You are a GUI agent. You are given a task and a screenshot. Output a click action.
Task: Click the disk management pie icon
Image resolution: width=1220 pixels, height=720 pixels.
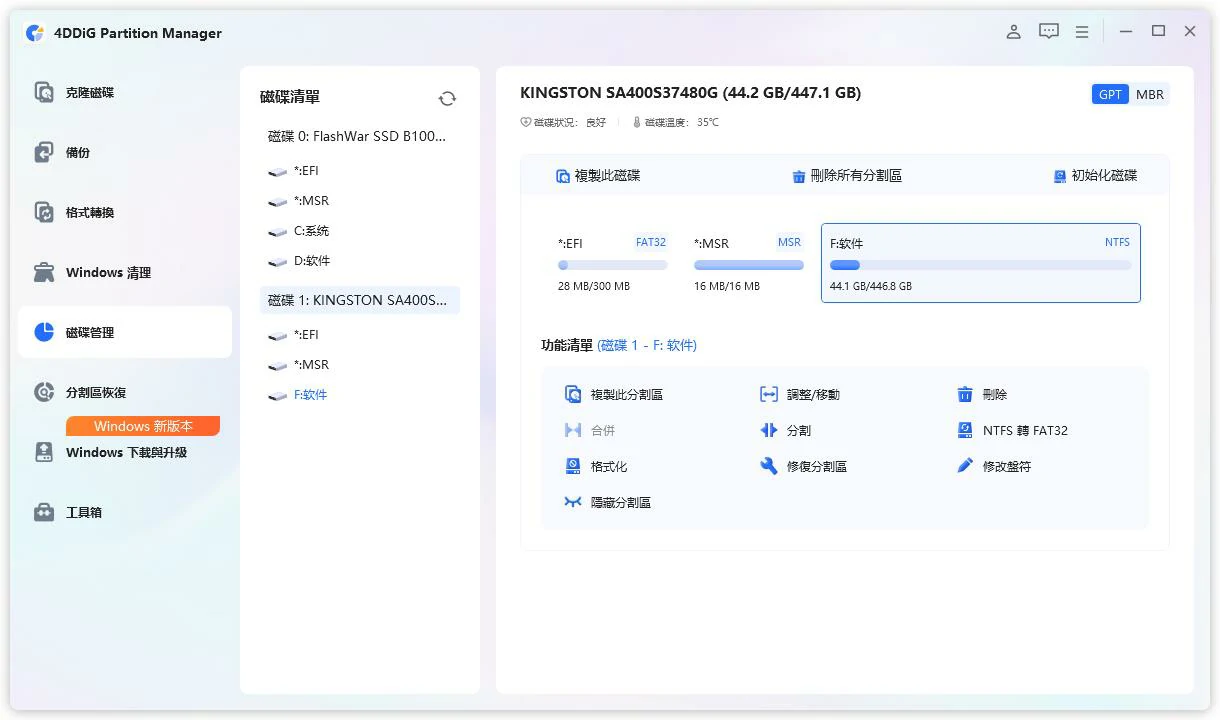(x=44, y=332)
